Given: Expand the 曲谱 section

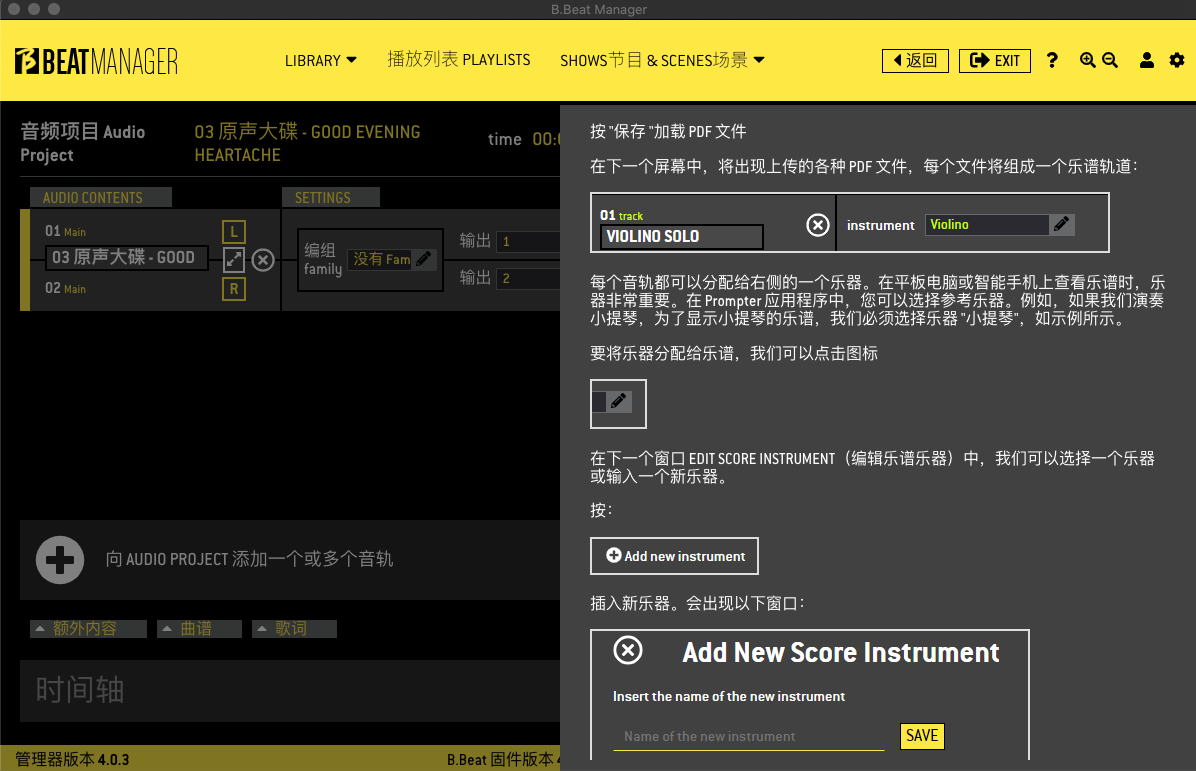Looking at the screenshot, I should pos(199,628).
